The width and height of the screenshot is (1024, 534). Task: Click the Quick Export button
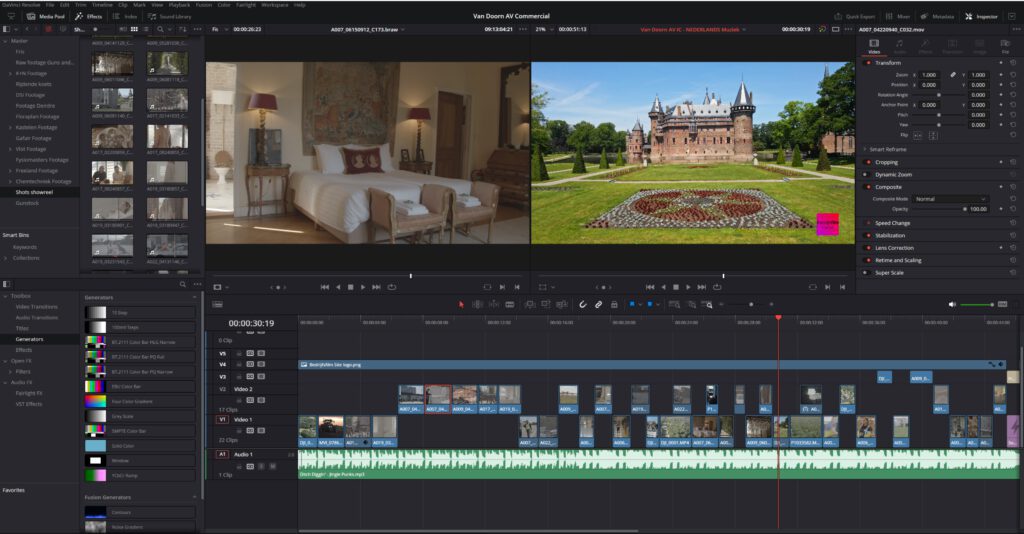(855, 16)
